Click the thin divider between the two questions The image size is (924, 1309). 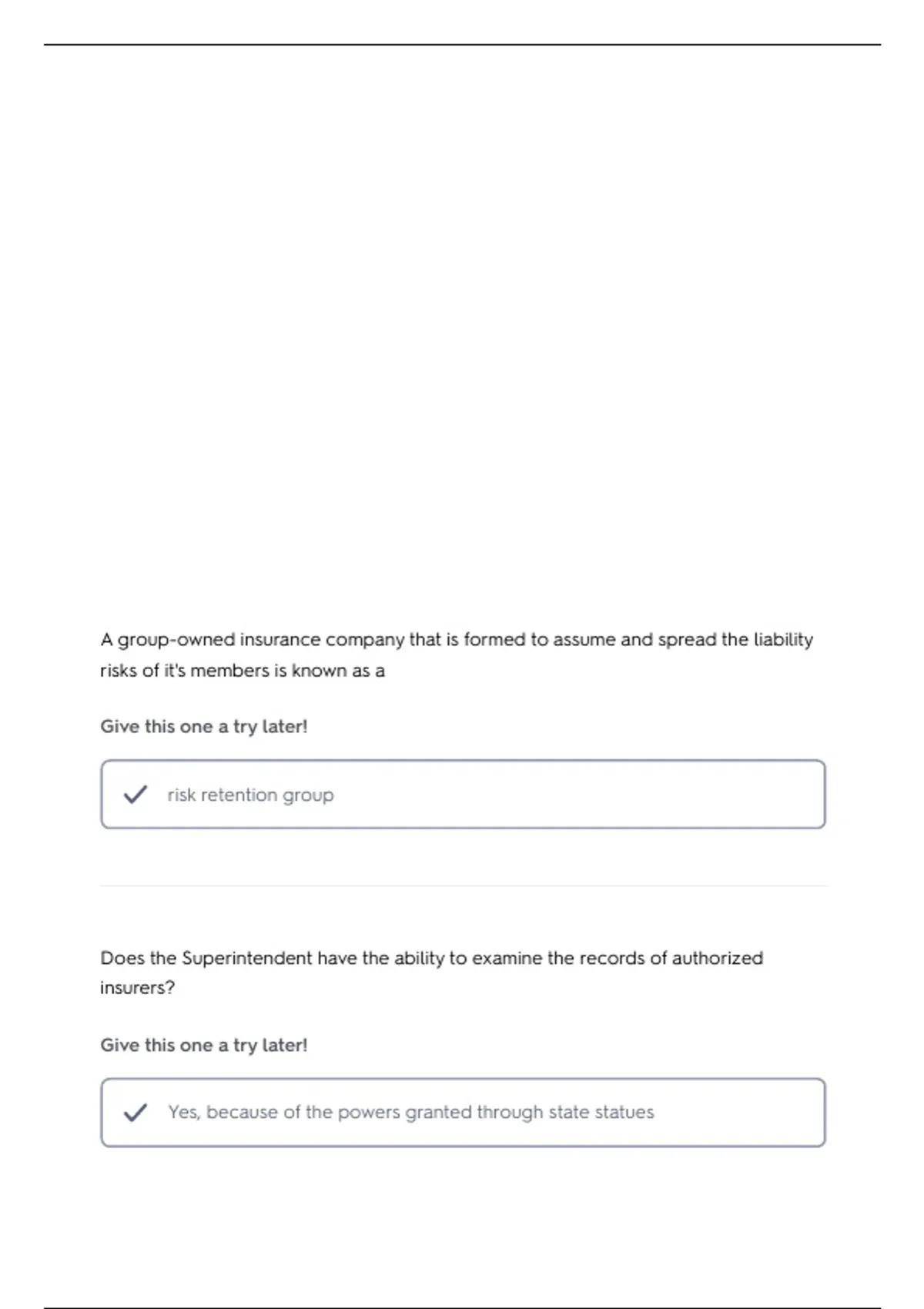tap(464, 885)
